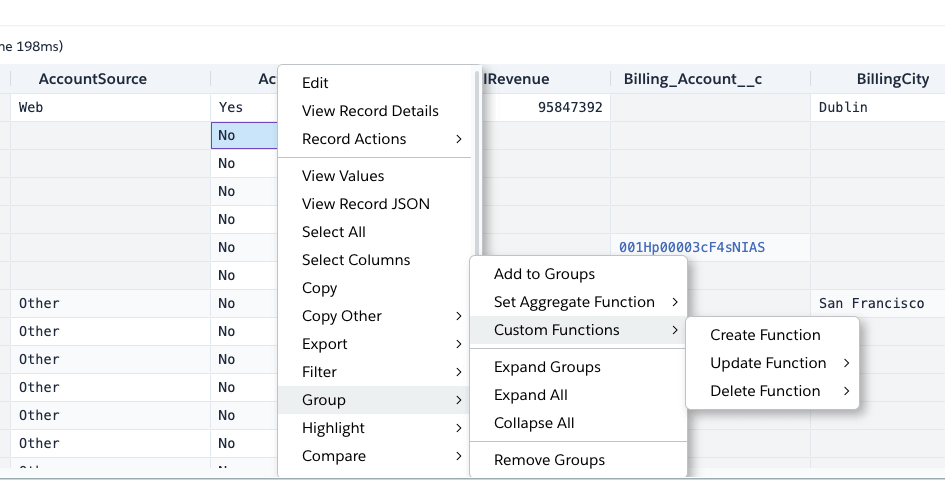Viewport: 945px width, 480px height.
Task: Expand the Update Function submenu
Action: click(768, 363)
